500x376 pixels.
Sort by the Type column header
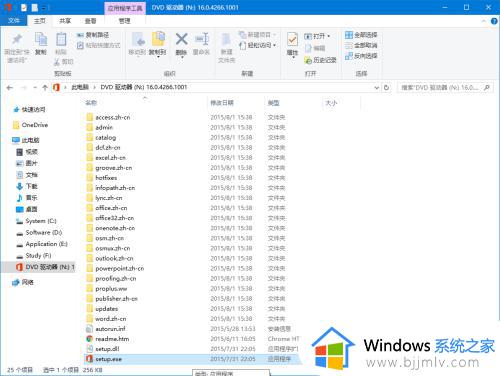(x=273, y=103)
